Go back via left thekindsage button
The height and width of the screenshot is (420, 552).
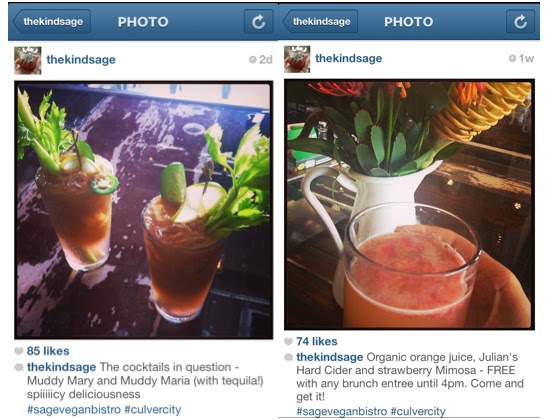52,21
